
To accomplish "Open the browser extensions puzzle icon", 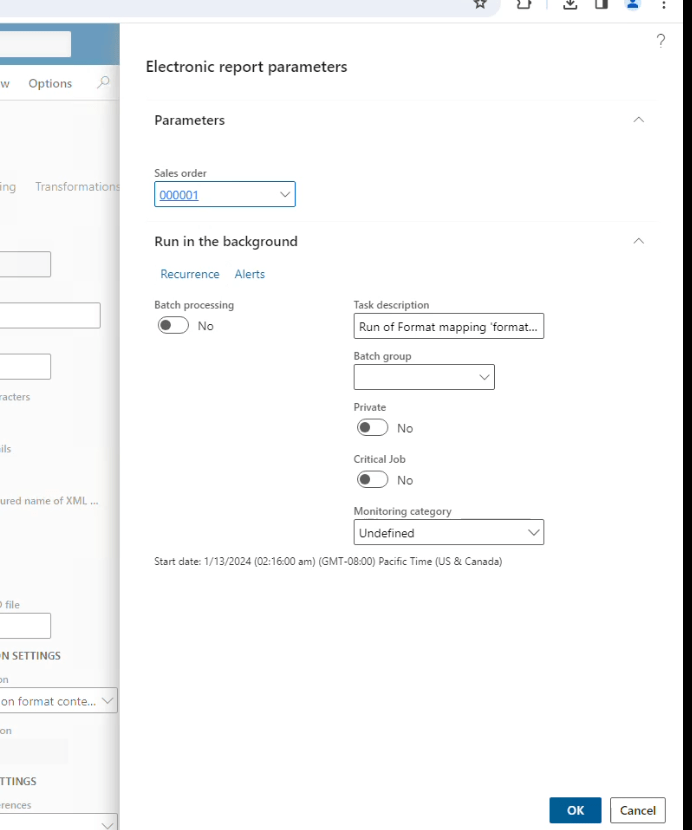I will [x=523, y=4].
